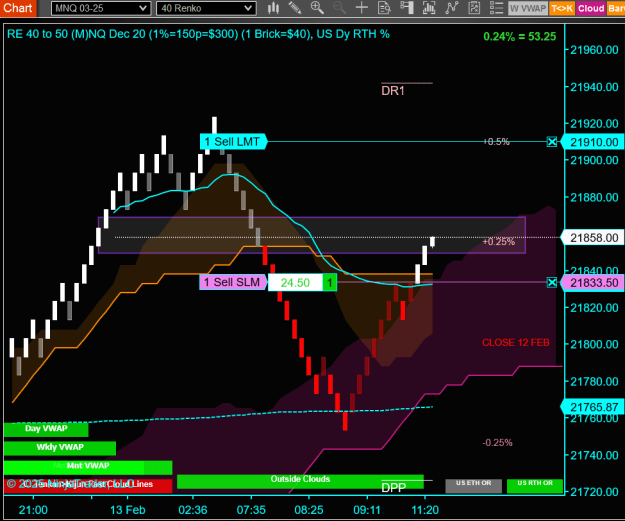The image size is (625, 521).
Task: Click the 0.24% = 53.25 readout
Action: tap(519, 37)
